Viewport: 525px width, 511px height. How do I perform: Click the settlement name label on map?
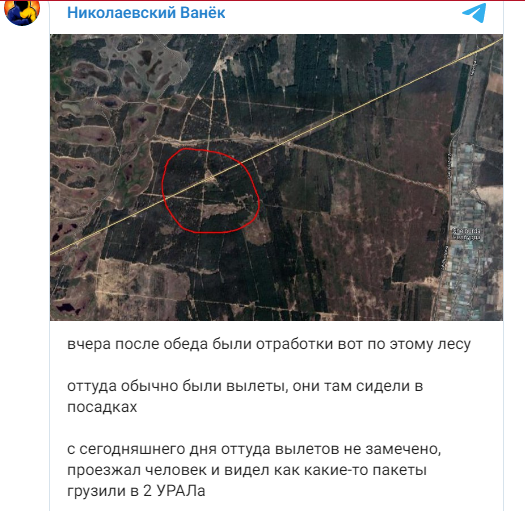[x=466, y=233]
